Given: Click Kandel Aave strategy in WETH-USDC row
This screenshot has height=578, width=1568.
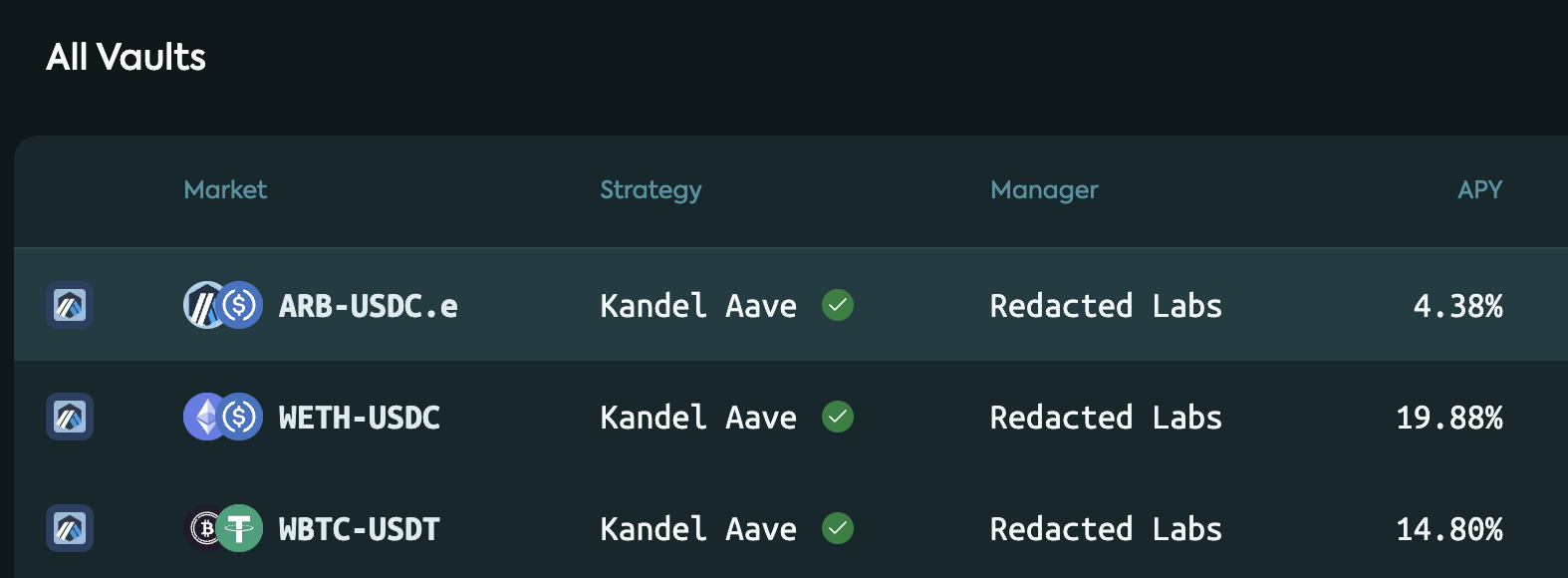Looking at the screenshot, I should [x=698, y=418].
